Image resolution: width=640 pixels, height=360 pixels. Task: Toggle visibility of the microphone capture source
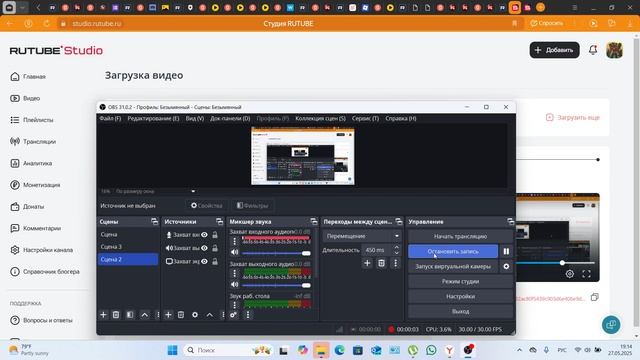204,235
